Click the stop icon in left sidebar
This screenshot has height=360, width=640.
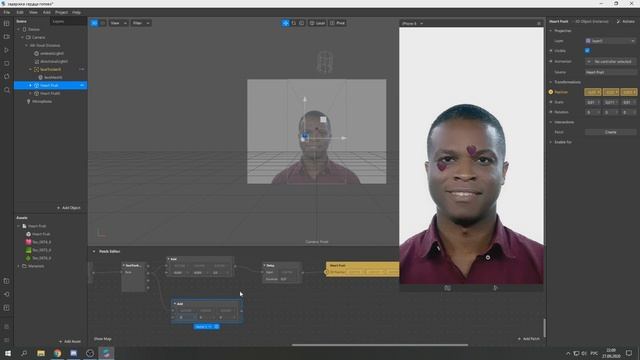[7, 63]
